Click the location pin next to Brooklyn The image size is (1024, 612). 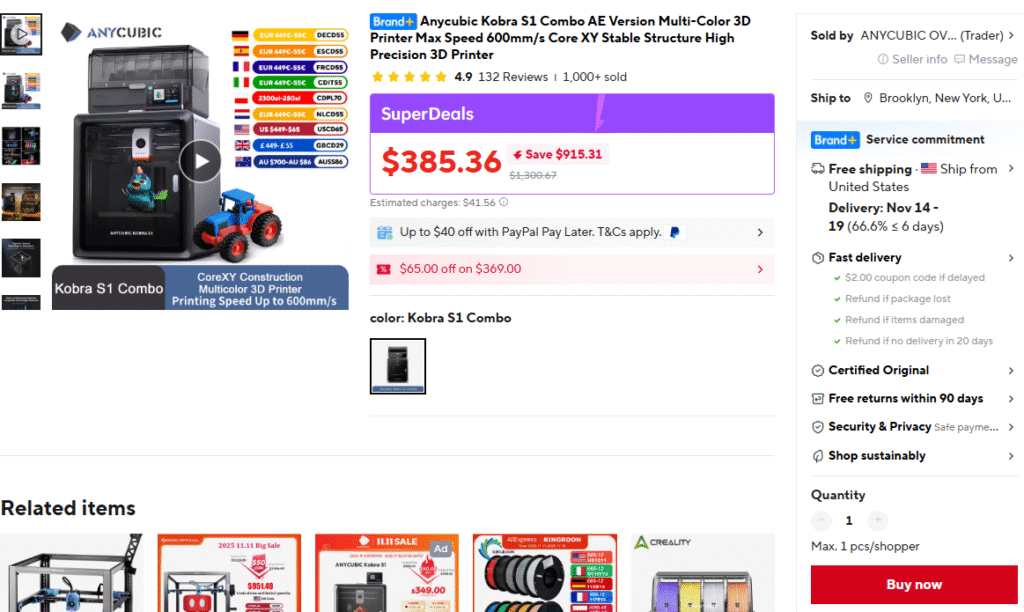click(868, 98)
